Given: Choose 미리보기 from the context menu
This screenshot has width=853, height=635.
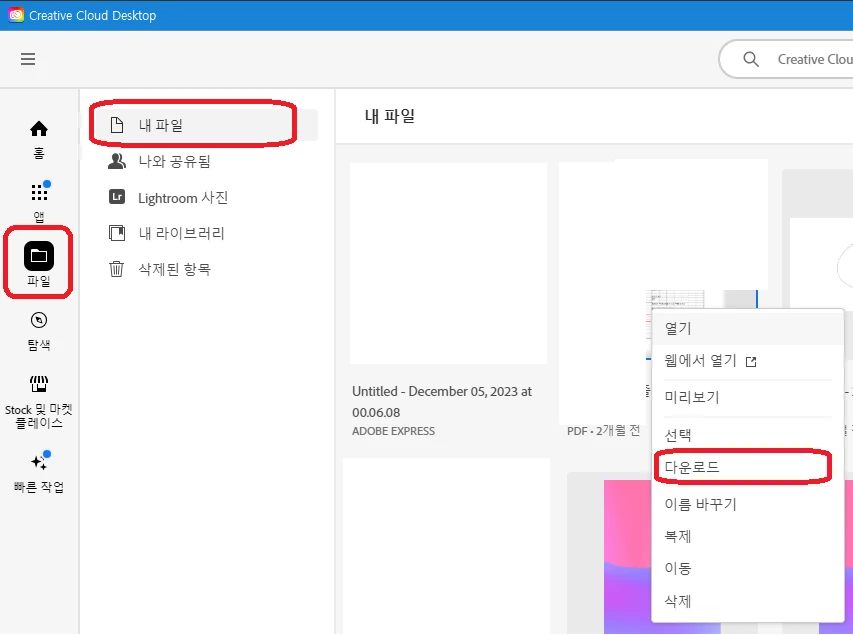Looking at the screenshot, I should point(747,397).
